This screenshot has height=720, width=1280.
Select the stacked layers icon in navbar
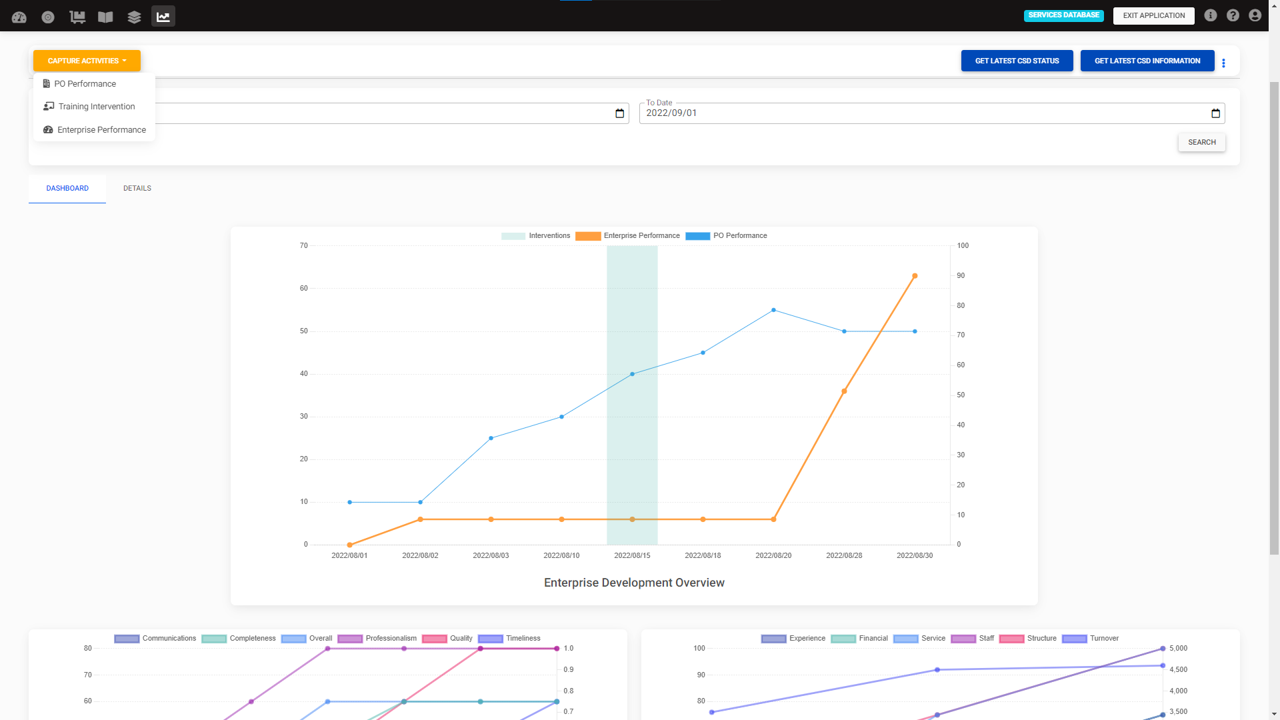point(134,16)
